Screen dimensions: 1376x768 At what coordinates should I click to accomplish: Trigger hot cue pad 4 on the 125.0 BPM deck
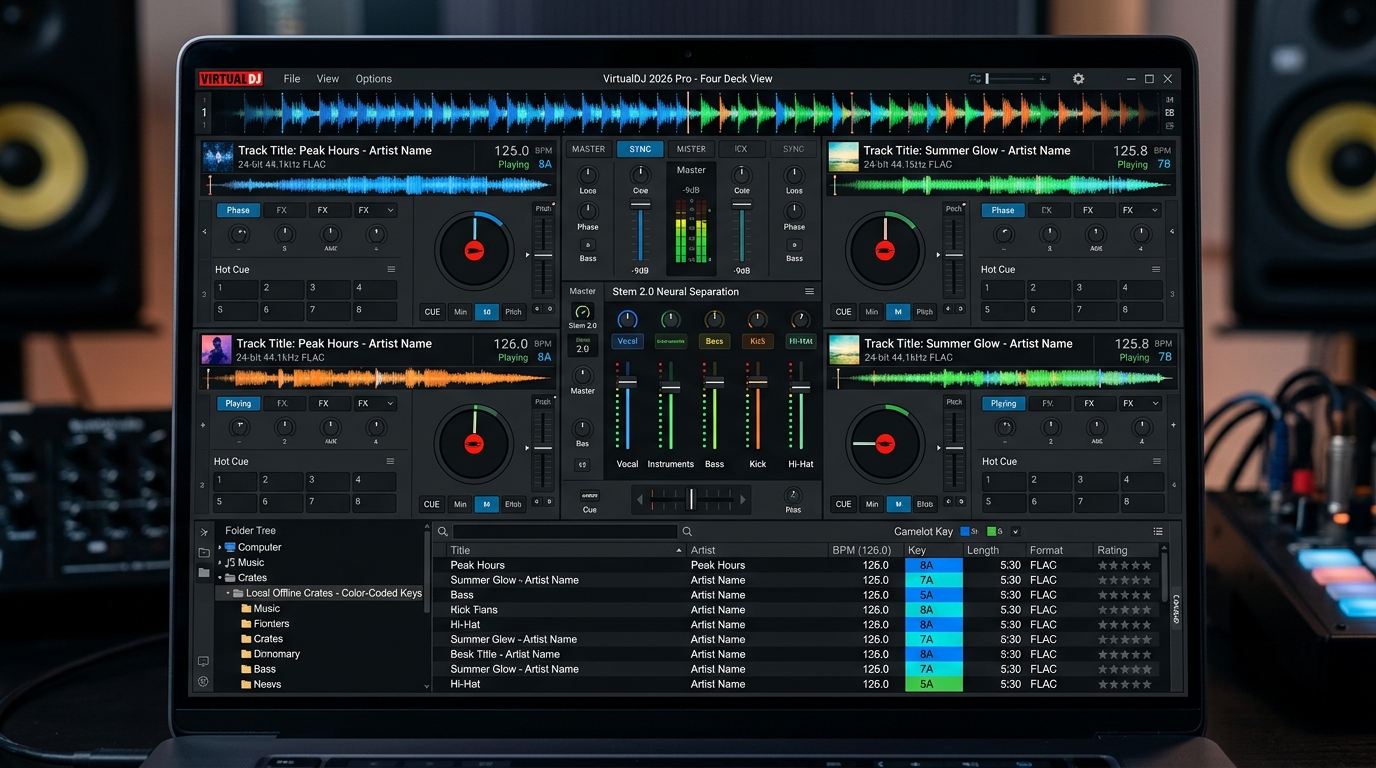click(375, 289)
